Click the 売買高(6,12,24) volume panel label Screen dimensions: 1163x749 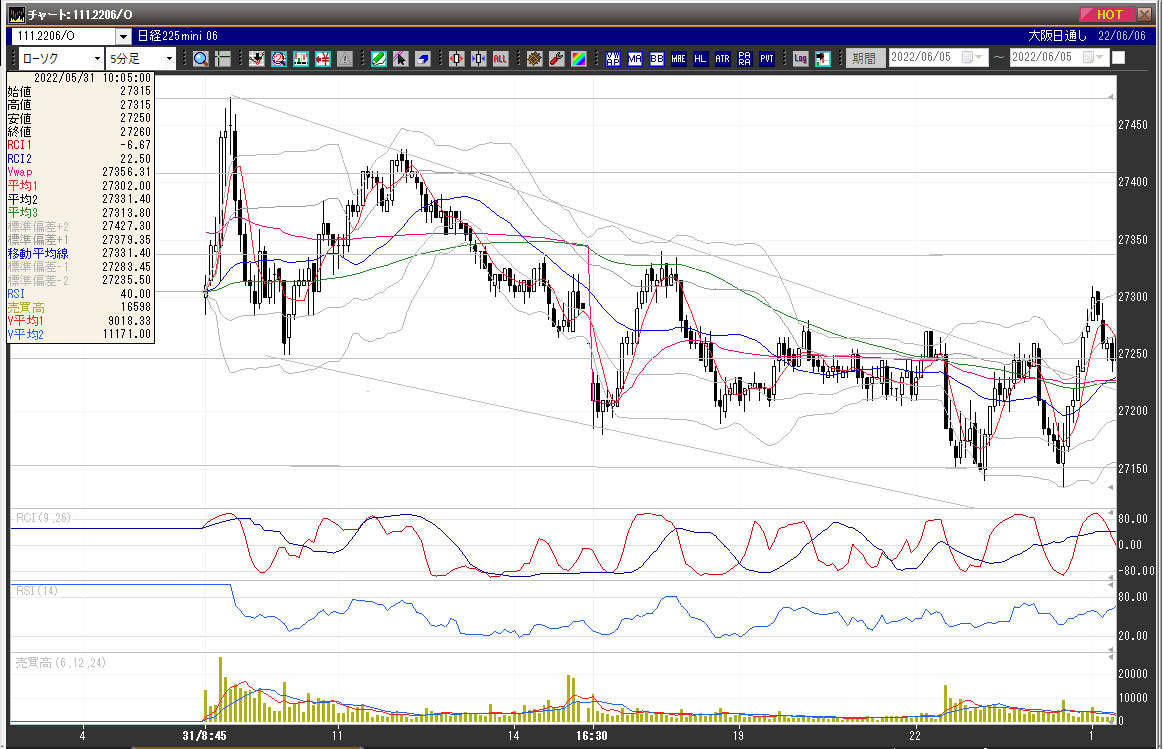pos(61,663)
